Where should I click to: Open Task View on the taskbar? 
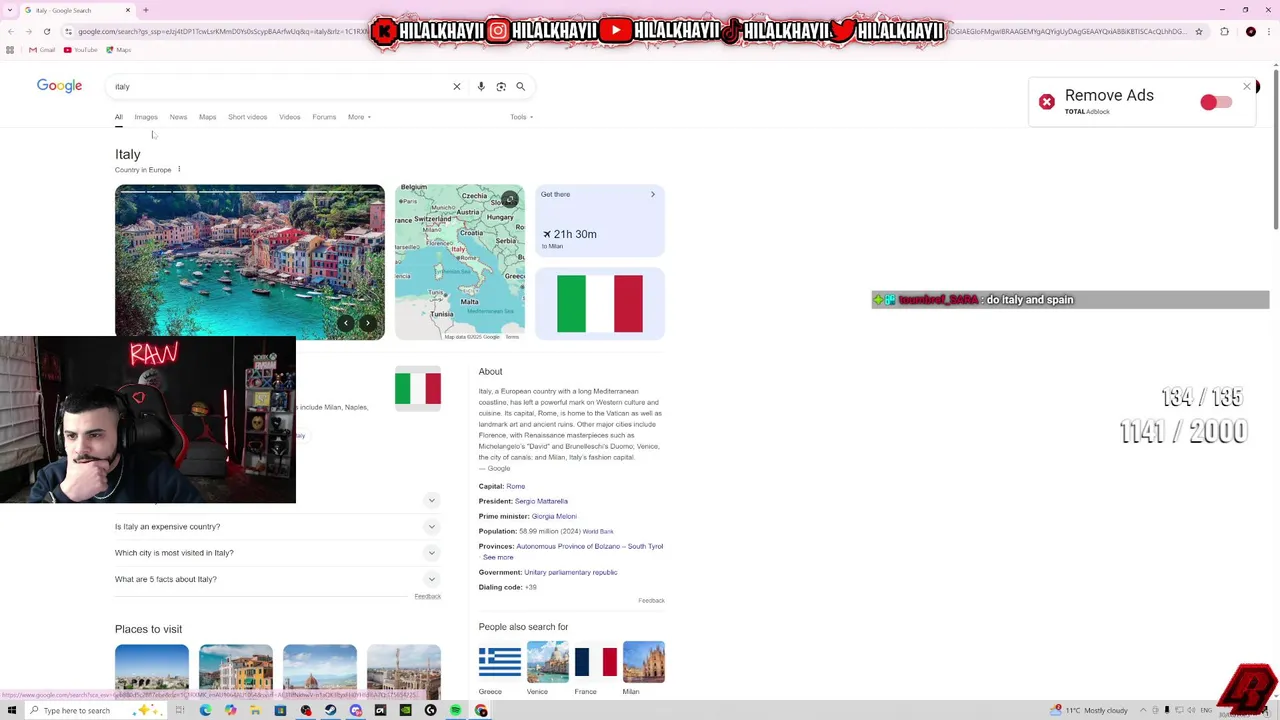pos(180,711)
